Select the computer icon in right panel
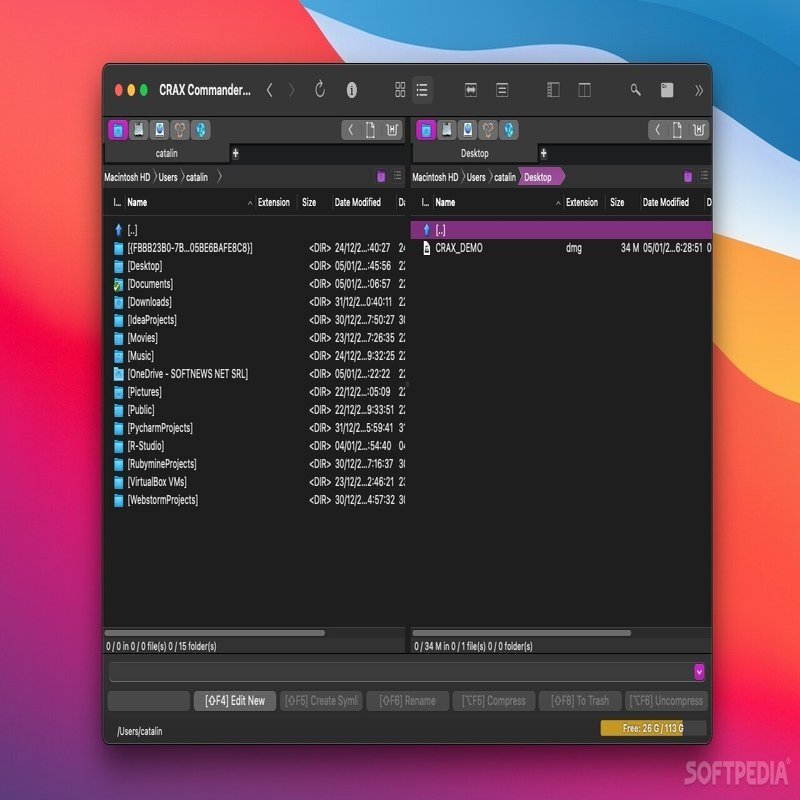This screenshot has width=800, height=800. point(467,130)
